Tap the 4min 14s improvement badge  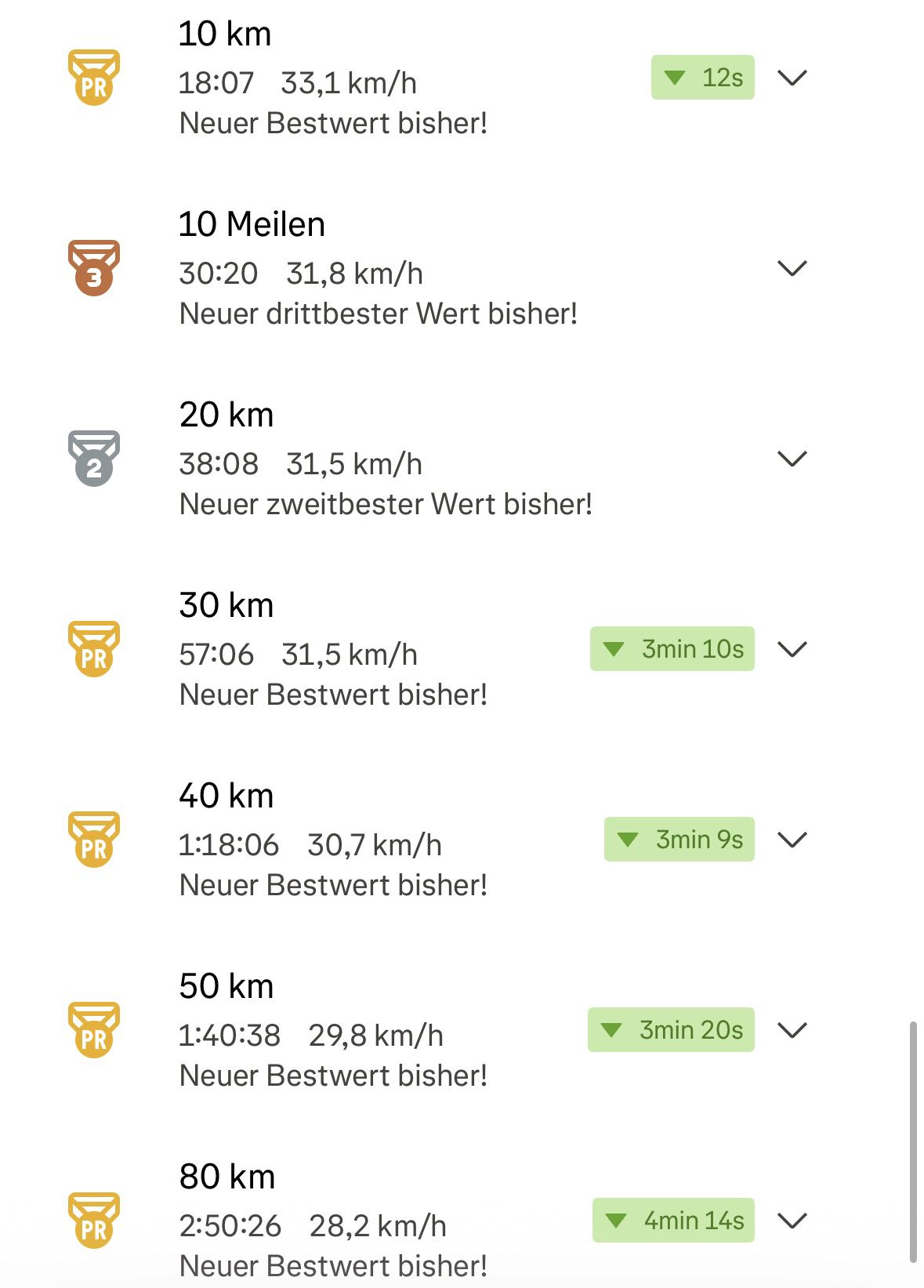673,1220
